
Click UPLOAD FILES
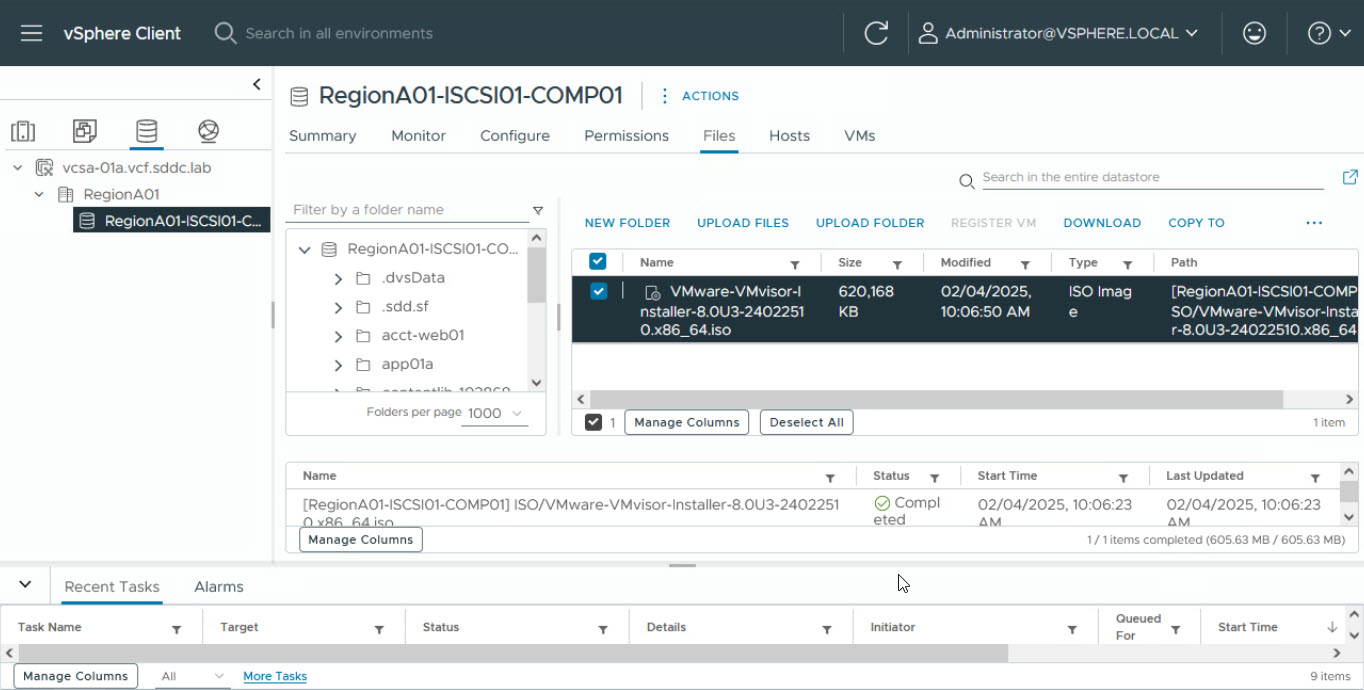coord(743,223)
